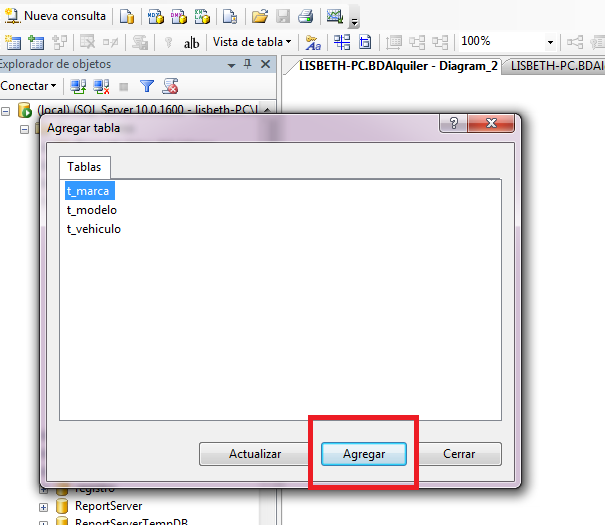Screen dimensions: 605x525
Task: Click the Nueva consulta toolbar button
Action: pos(55,16)
